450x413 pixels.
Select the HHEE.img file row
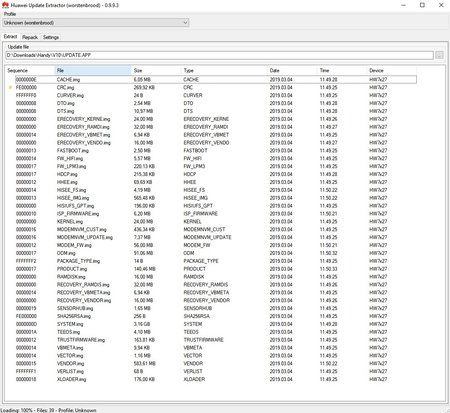(216, 182)
